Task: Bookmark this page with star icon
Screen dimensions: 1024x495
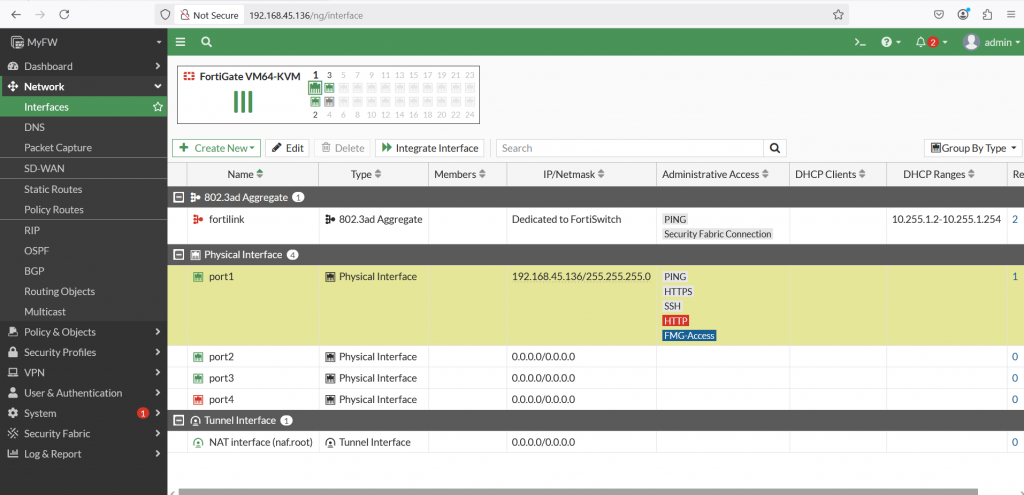Action: (x=839, y=14)
